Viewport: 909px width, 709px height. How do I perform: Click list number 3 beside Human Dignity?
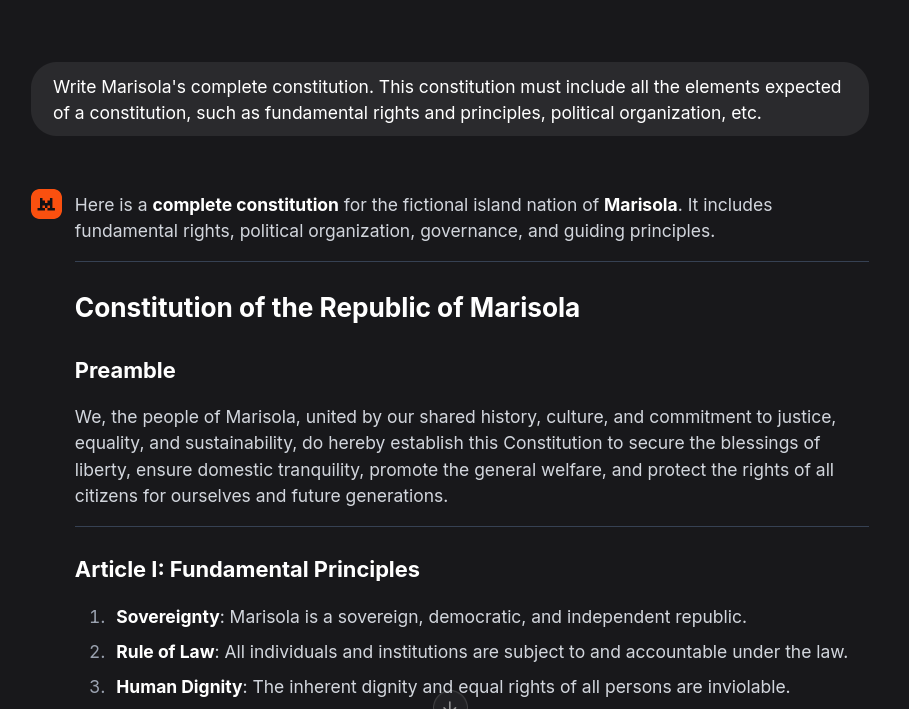pos(97,687)
